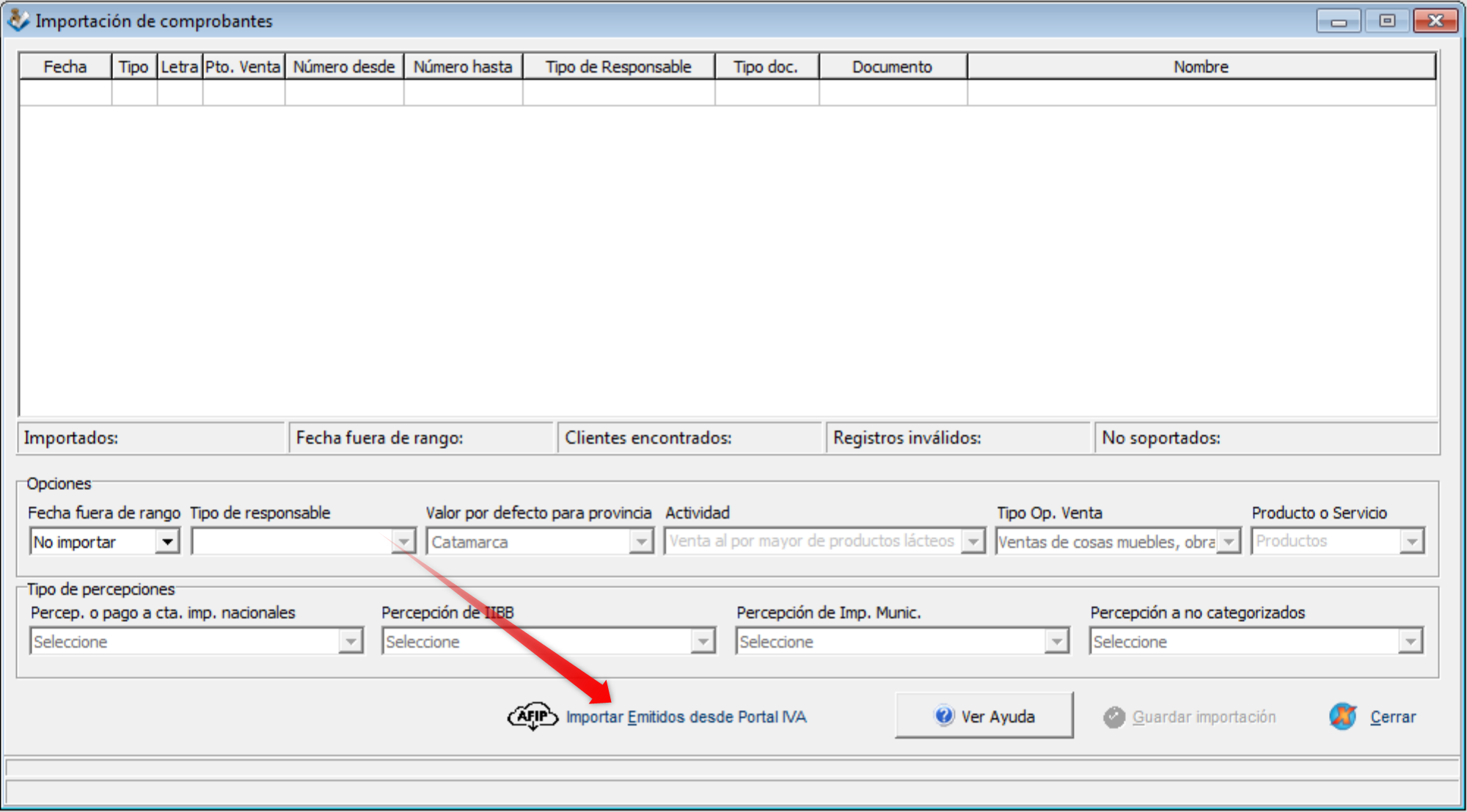The height and width of the screenshot is (812, 1467).
Task: Click the app icon in title bar
Action: (18, 20)
